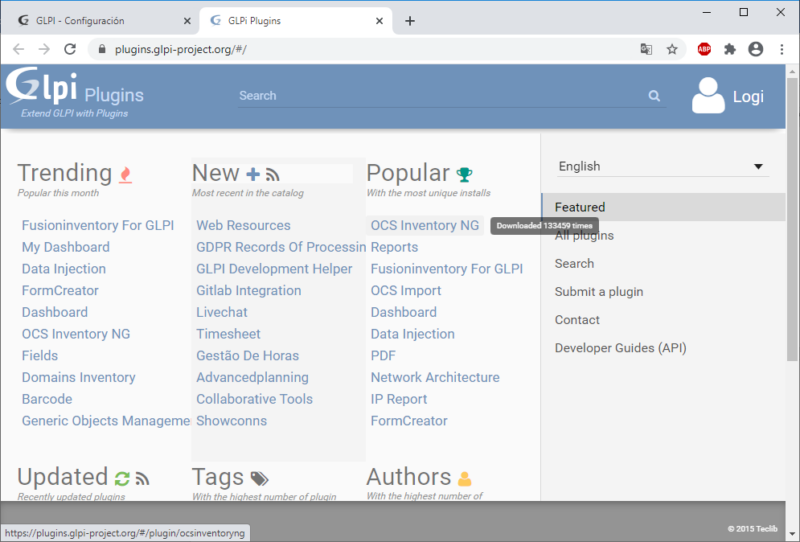Bookmark this page with the star icon
The height and width of the screenshot is (542, 800).
click(672, 49)
